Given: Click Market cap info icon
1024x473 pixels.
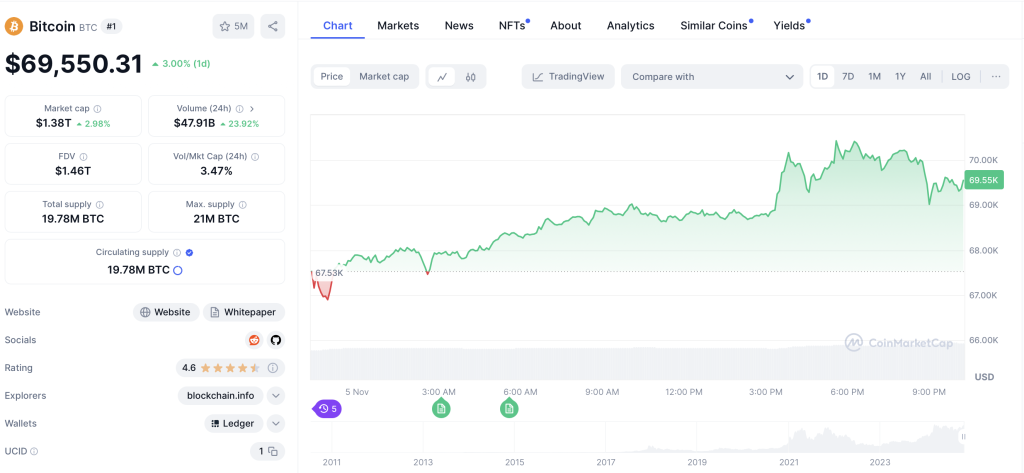Looking at the screenshot, I should pos(97,108).
